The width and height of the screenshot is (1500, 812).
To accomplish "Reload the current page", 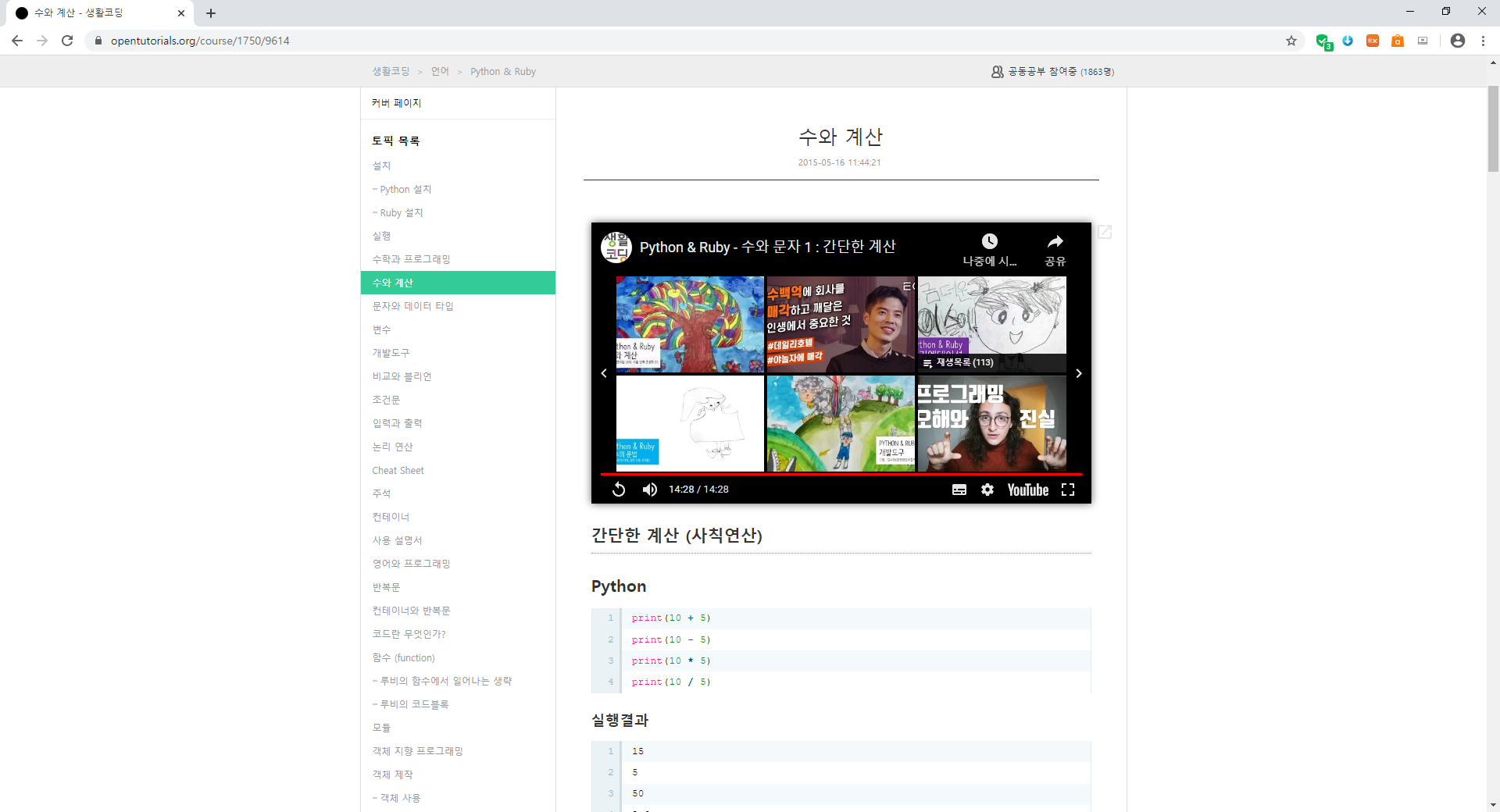I will (x=67, y=41).
